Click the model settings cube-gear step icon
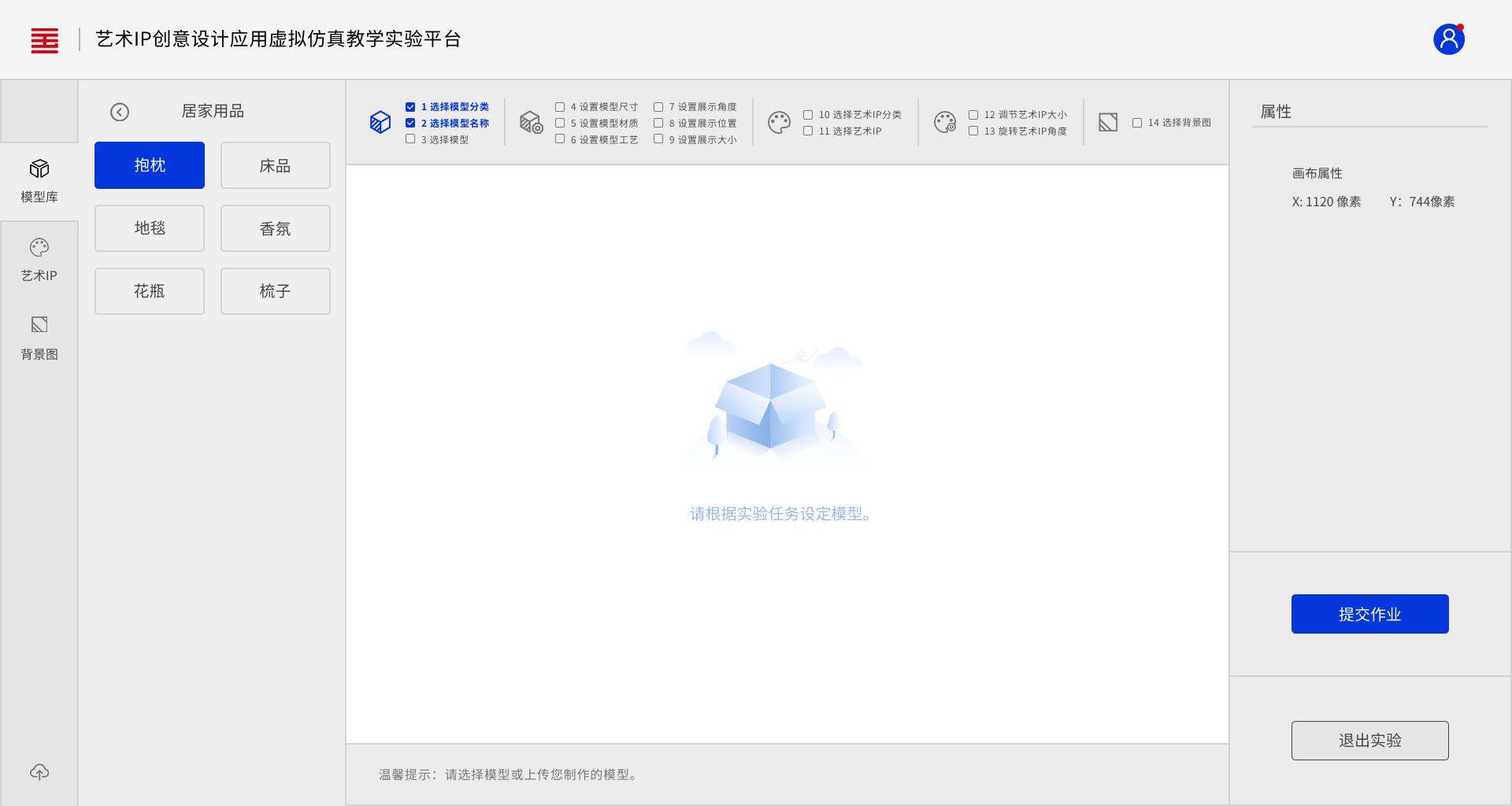Screen dimensions: 1512x806 [532, 122]
